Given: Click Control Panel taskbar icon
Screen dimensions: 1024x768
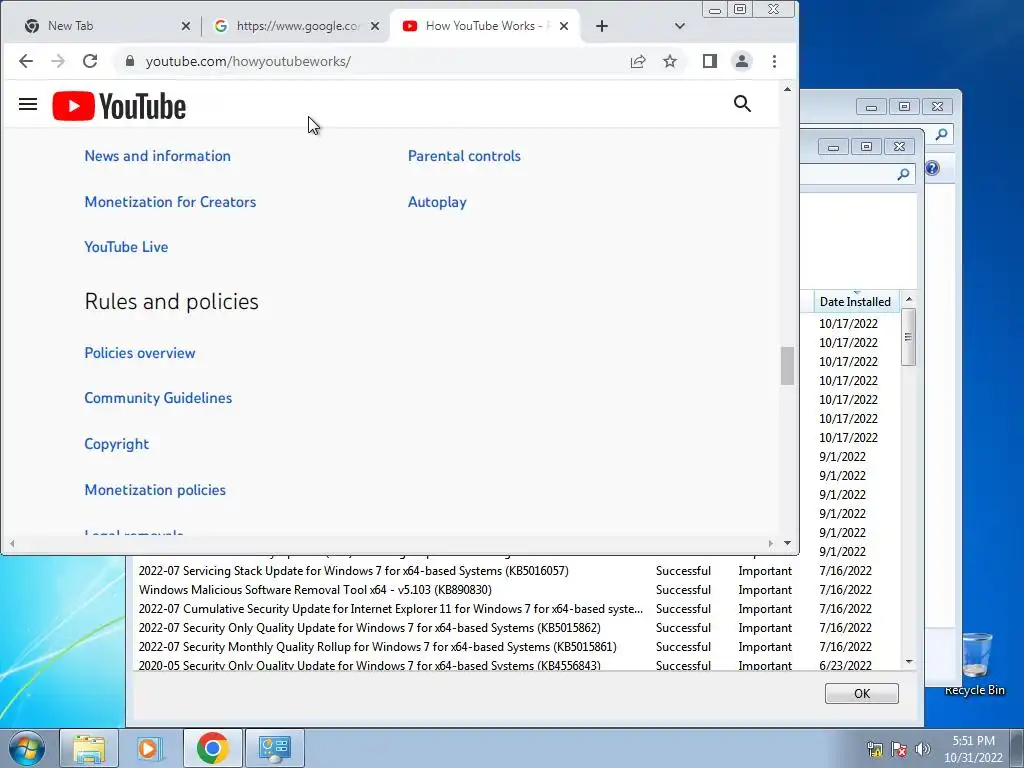Looking at the screenshot, I should (274, 748).
